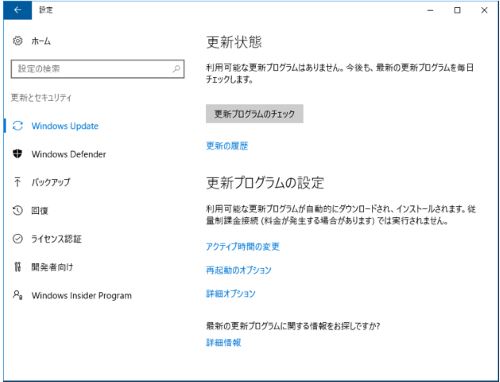
Task: Maximize the settings window
Action: click(457, 10)
